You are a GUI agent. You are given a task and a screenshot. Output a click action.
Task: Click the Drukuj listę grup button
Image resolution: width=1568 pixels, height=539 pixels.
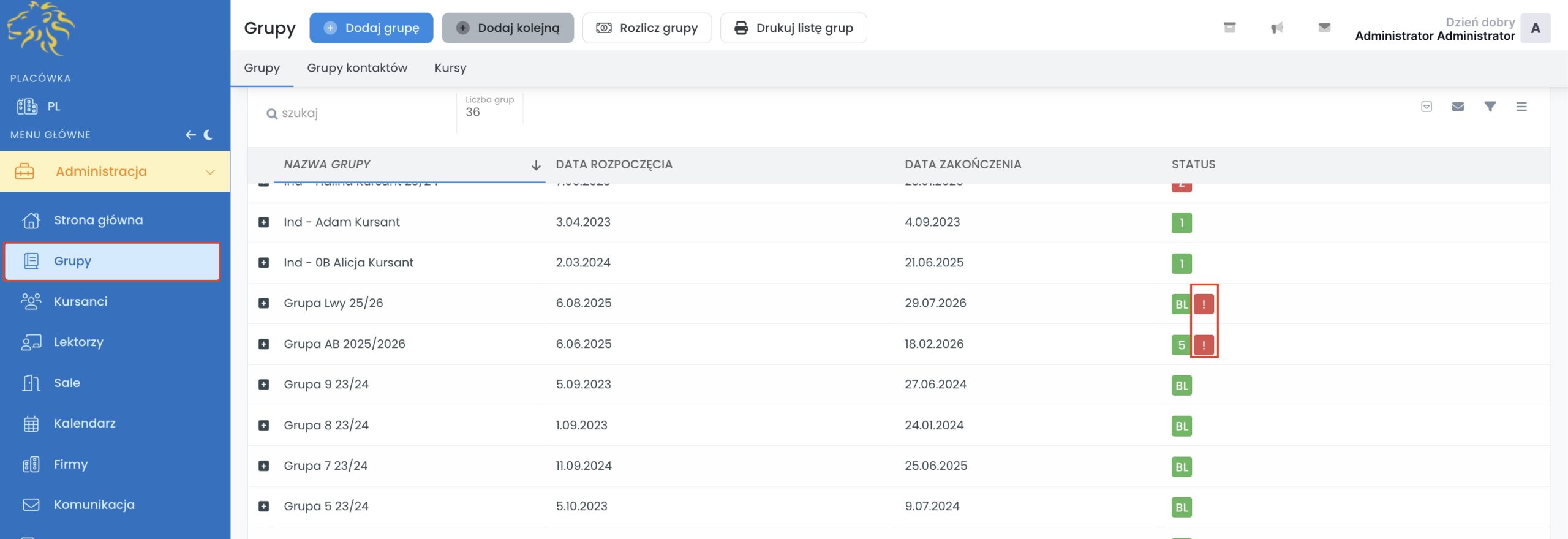(793, 28)
